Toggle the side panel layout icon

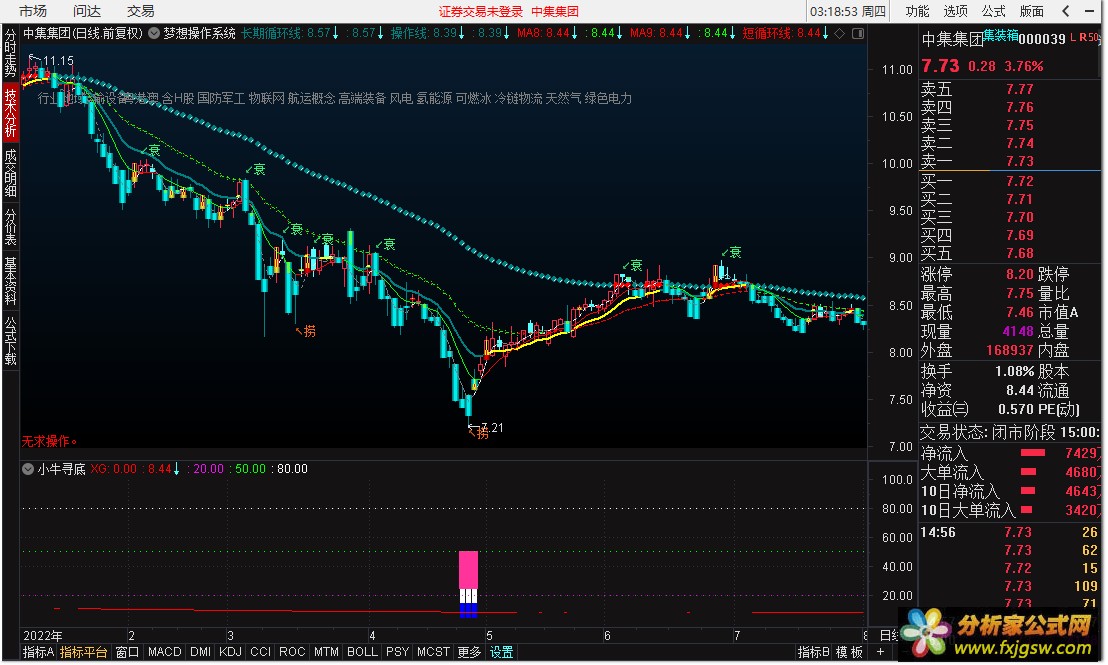pyautogui.click(x=858, y=33)
